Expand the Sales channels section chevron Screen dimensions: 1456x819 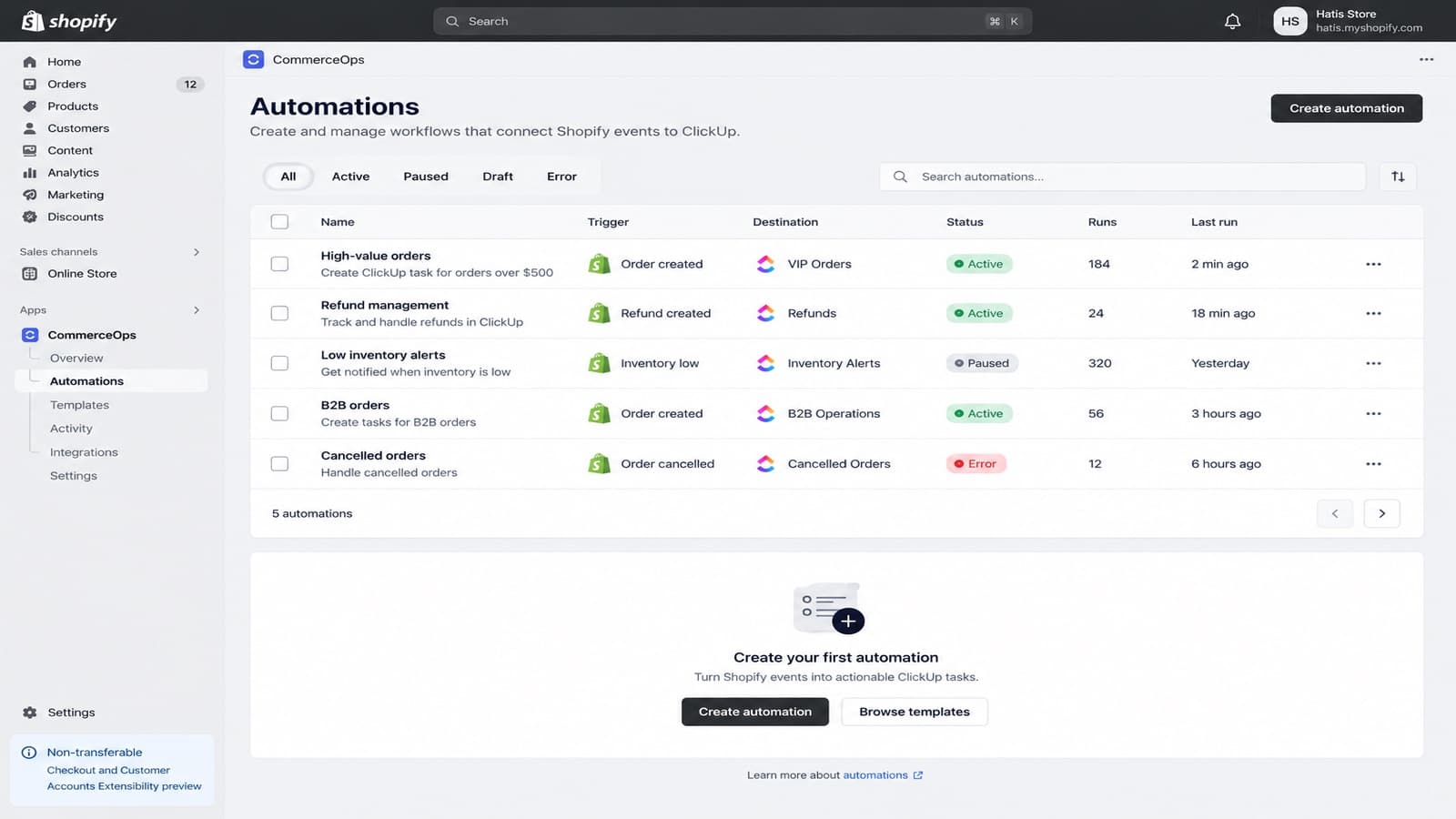pos(197,252)
